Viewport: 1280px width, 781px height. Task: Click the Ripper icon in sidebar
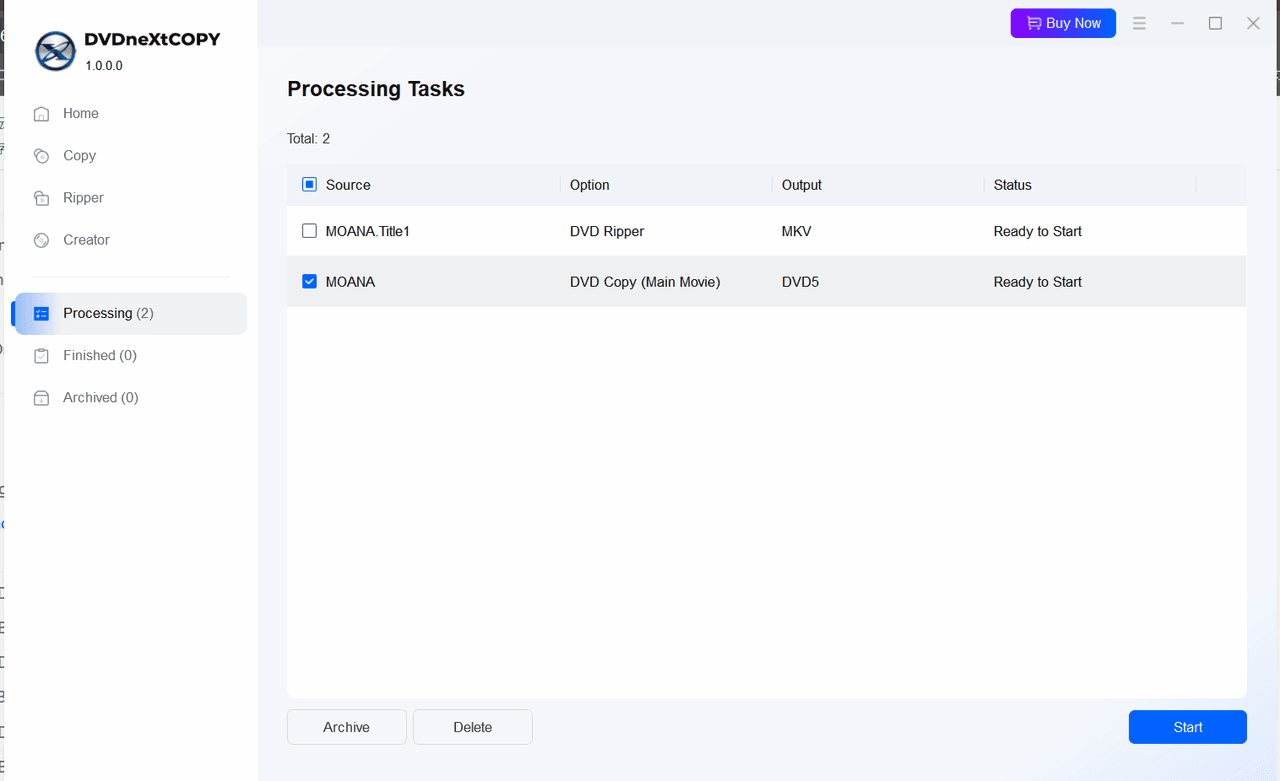pyautogui.click(x=41, y=198)
